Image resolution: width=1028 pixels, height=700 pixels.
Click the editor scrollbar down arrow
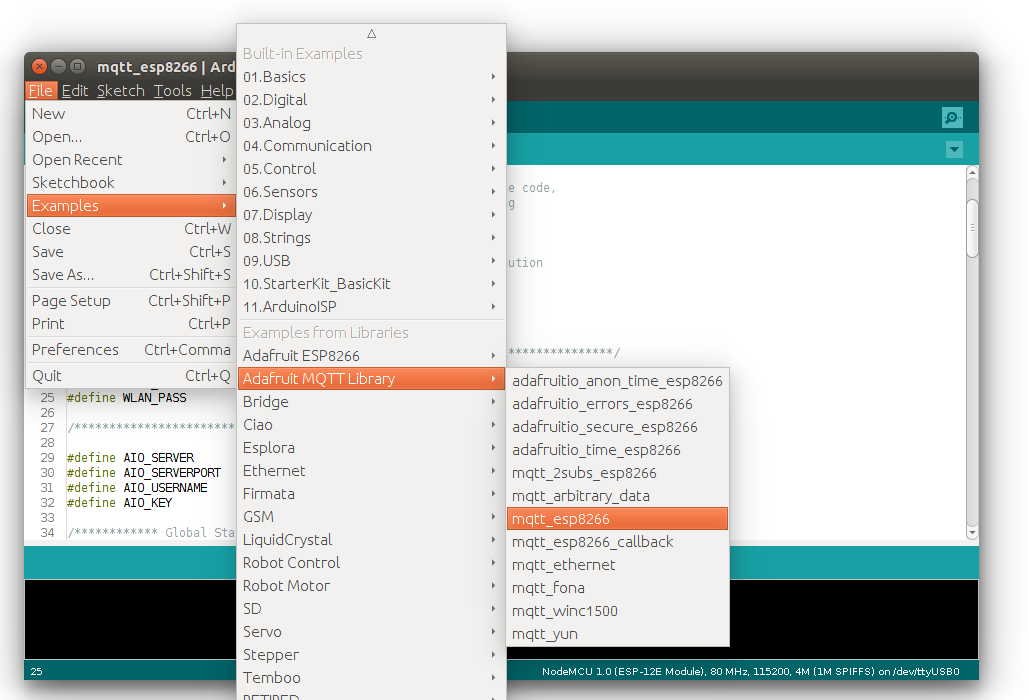point(972,533)
